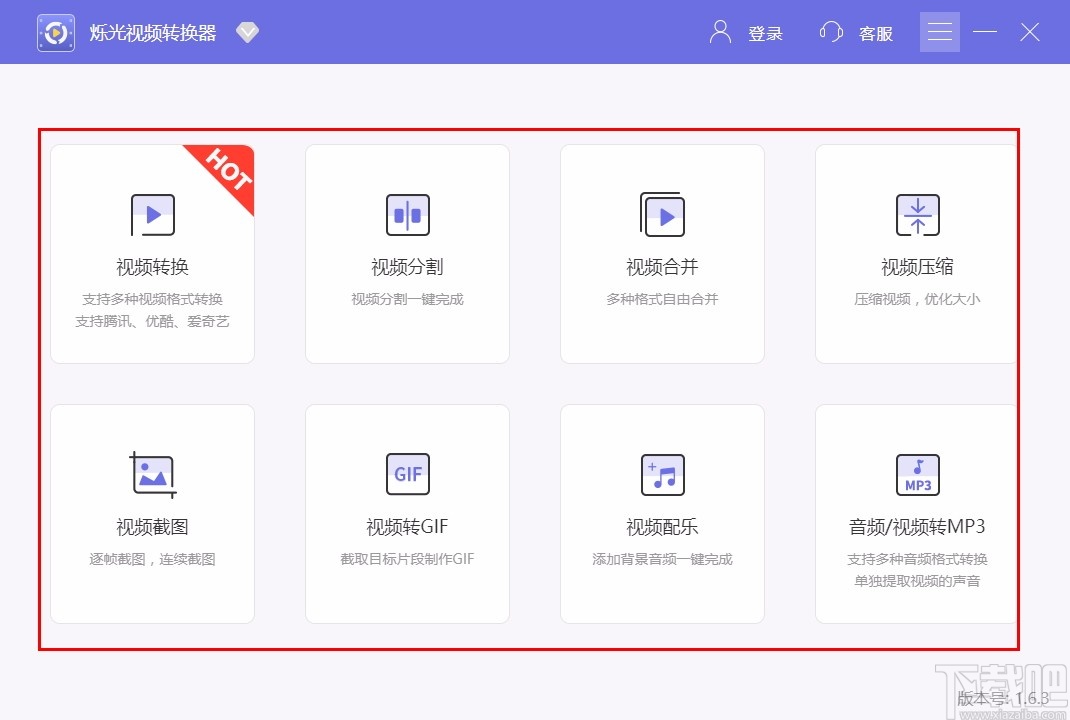
Task: Open the 视频截图 screenshot tool
Action: pos(152,513)
